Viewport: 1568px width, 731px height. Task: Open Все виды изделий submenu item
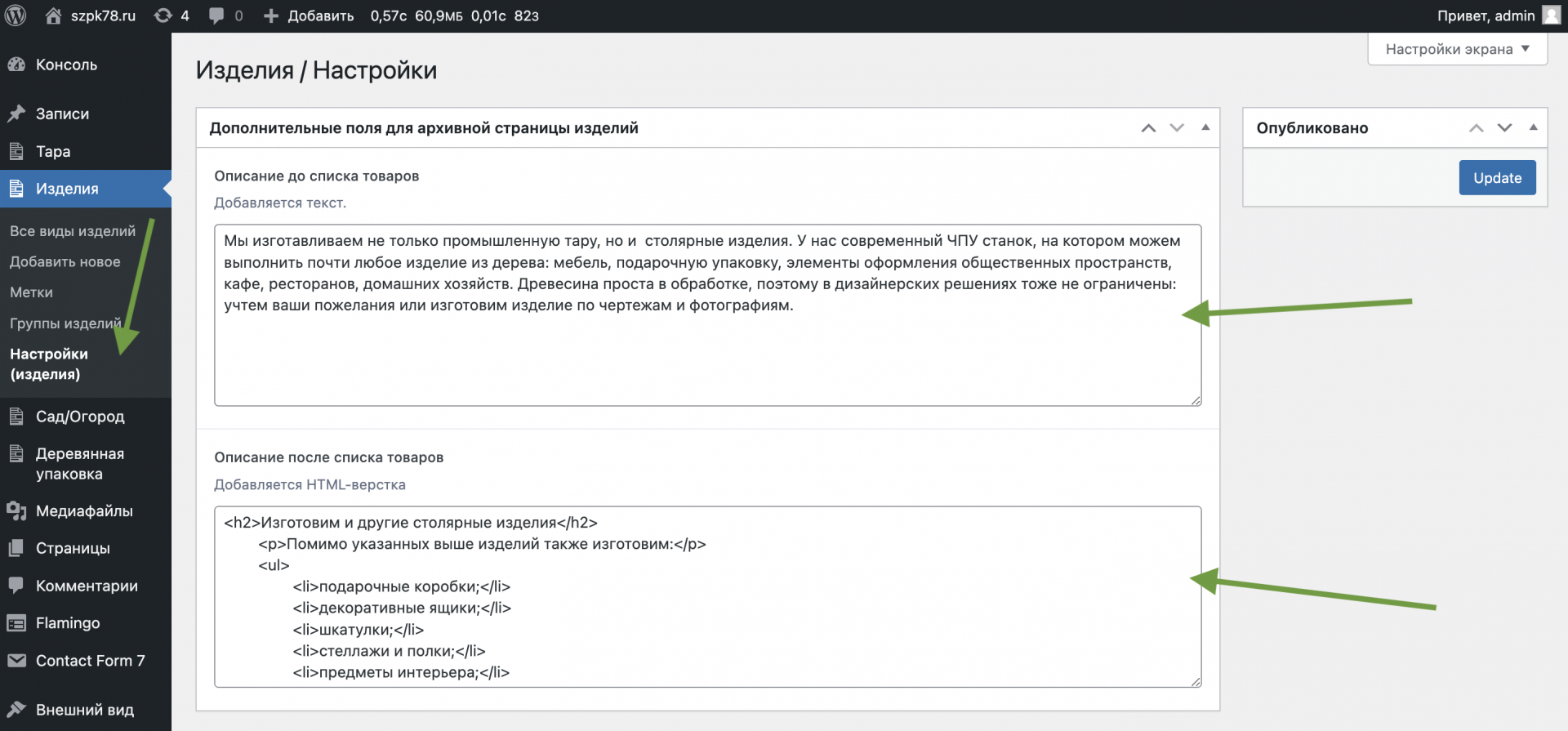pyautogui.click(x=73, y=231)
